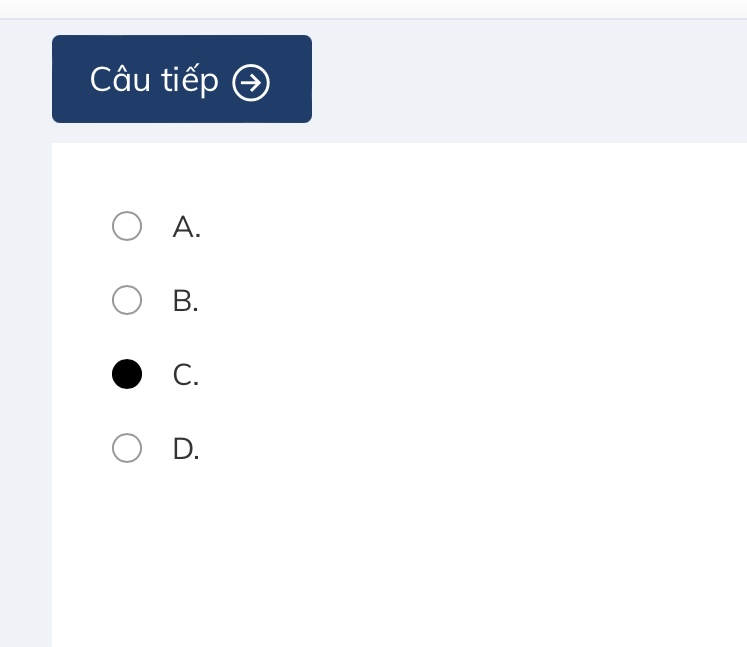747x647 pixels.
Task: Select the radio button for option B
Action: click(127, 300)
